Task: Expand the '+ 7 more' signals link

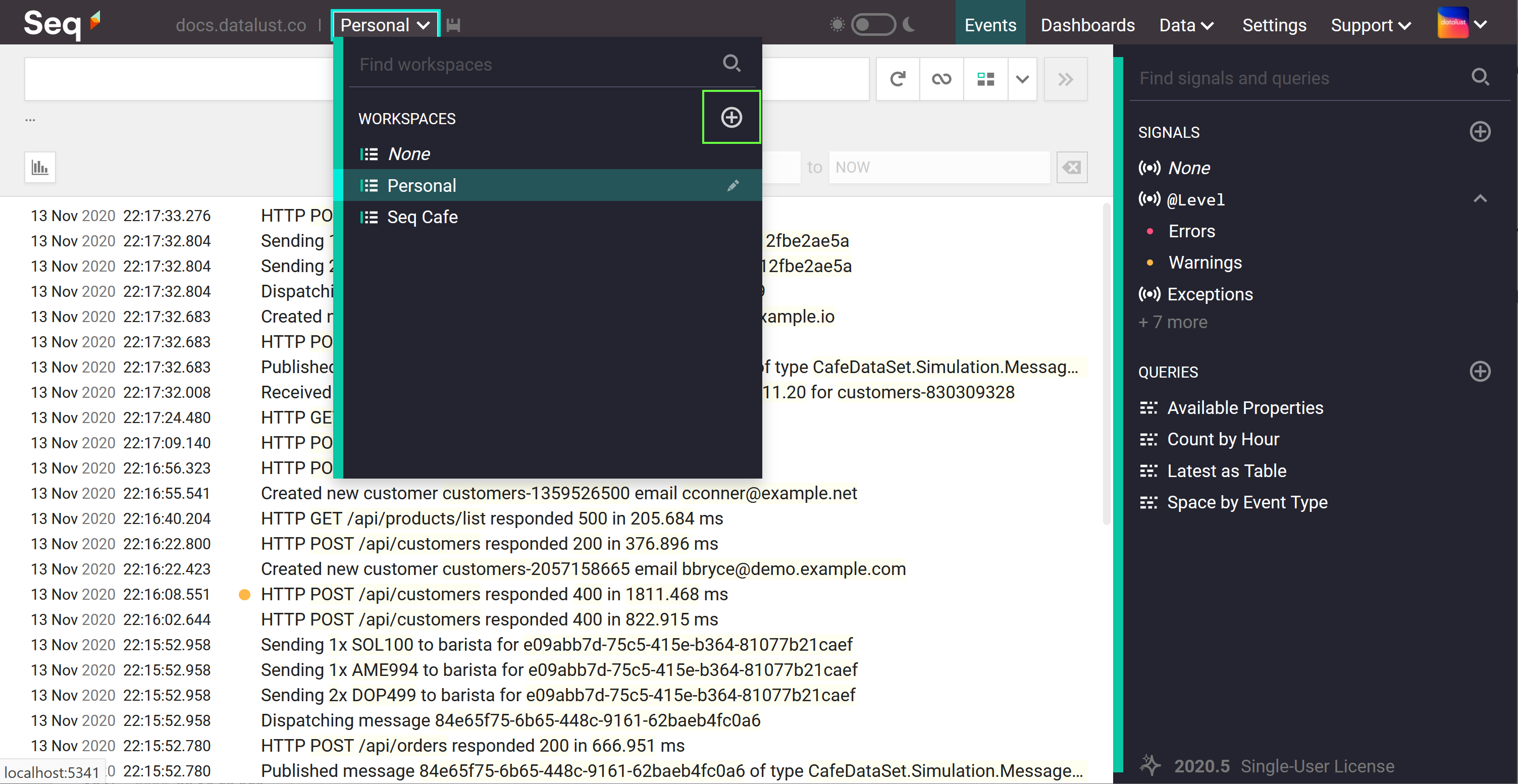Action: 1172,322
